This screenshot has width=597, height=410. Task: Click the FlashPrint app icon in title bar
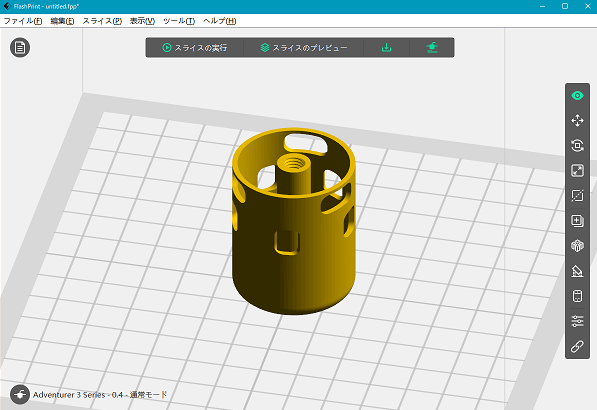[7, 6]
